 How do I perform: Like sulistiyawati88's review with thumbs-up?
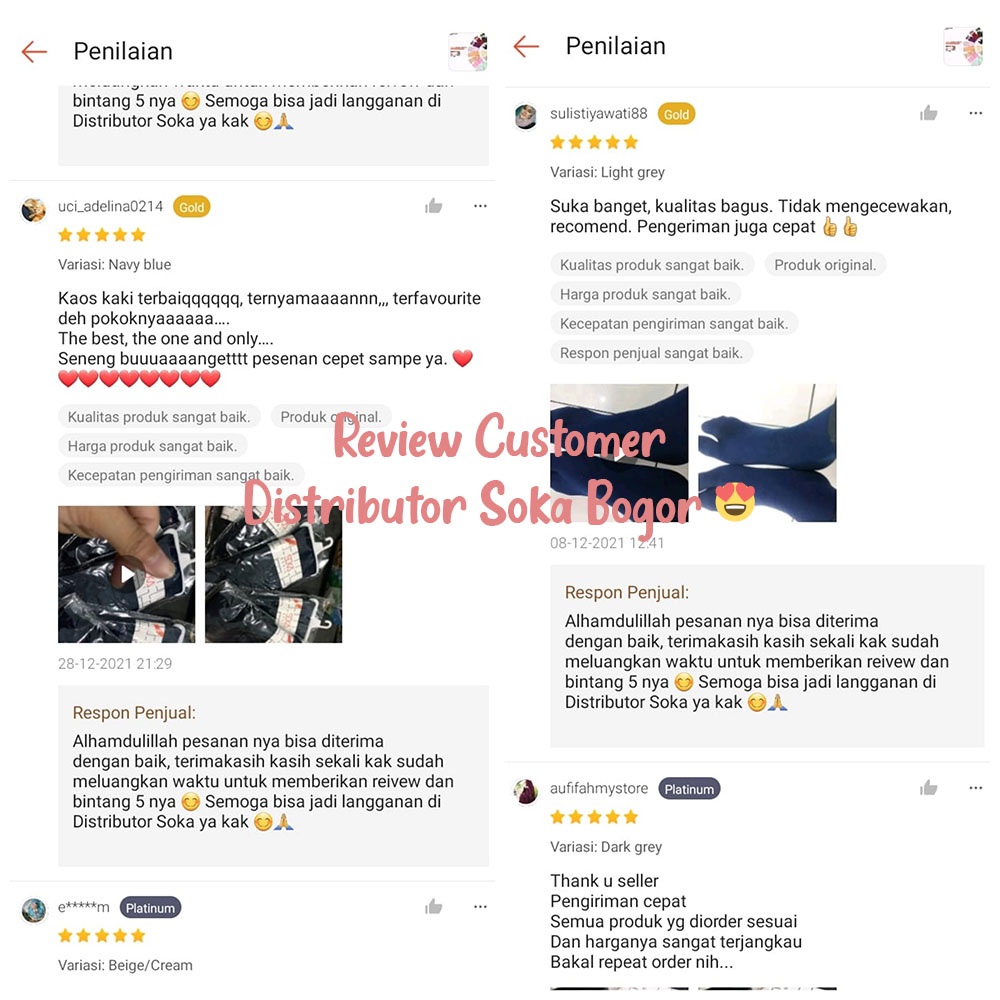929,114
